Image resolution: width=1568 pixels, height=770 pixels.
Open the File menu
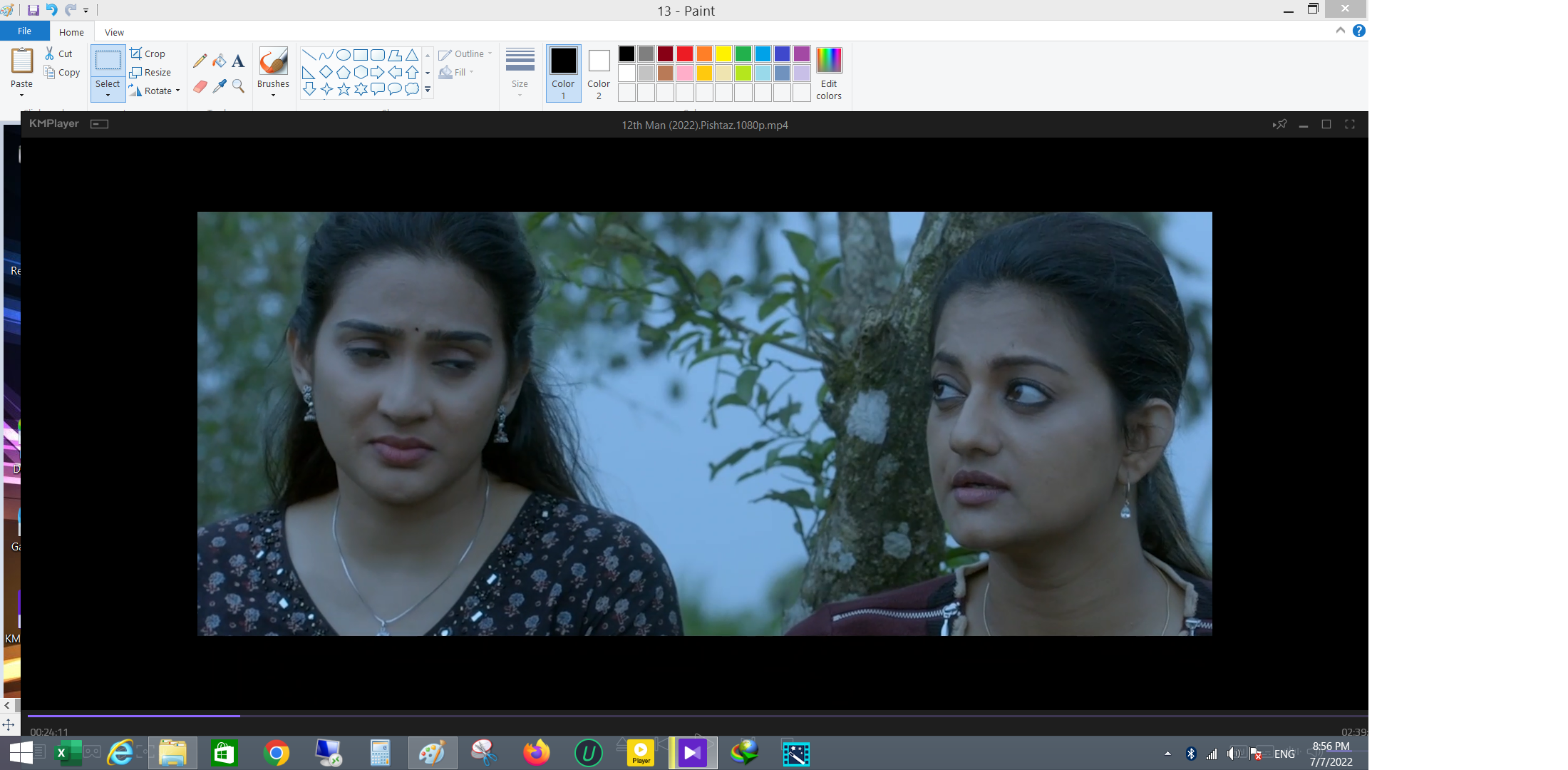tap(24, 31)
